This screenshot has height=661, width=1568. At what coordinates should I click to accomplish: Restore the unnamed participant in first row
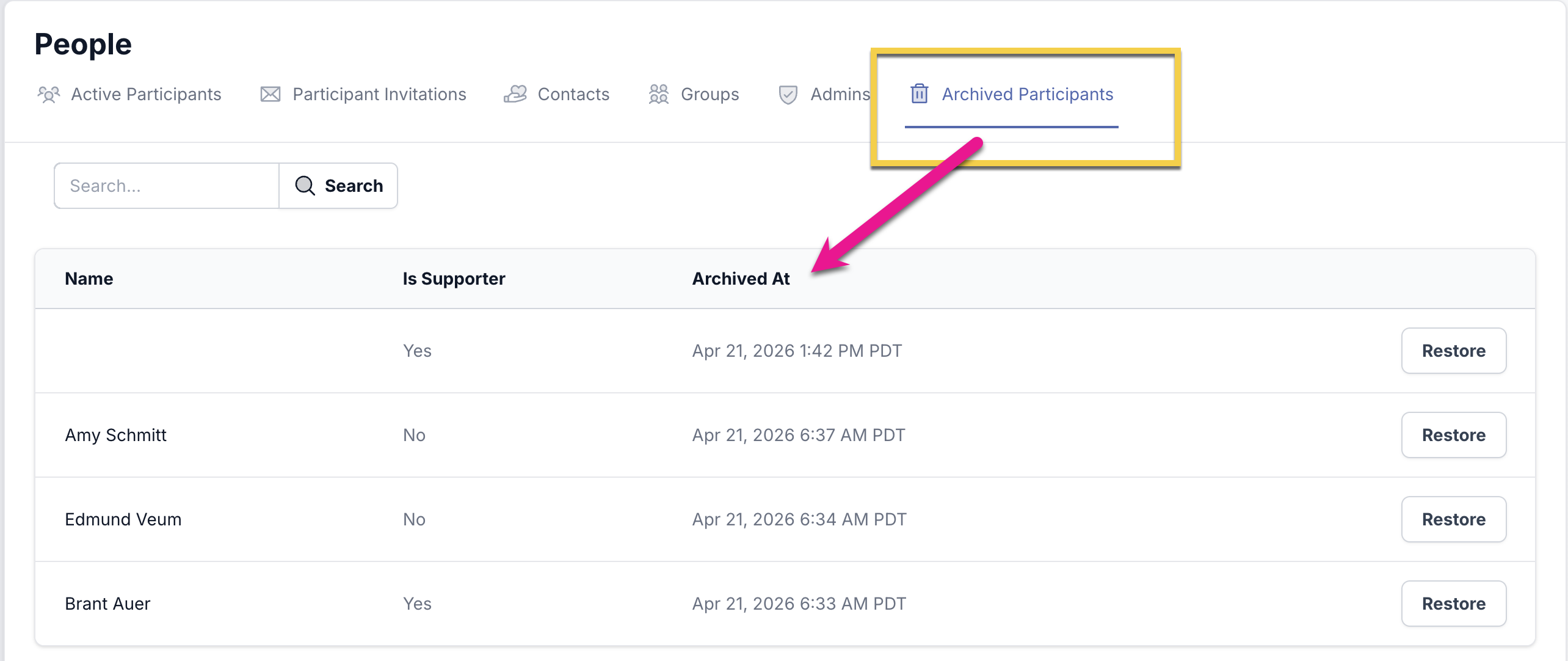coord(1453,351)
